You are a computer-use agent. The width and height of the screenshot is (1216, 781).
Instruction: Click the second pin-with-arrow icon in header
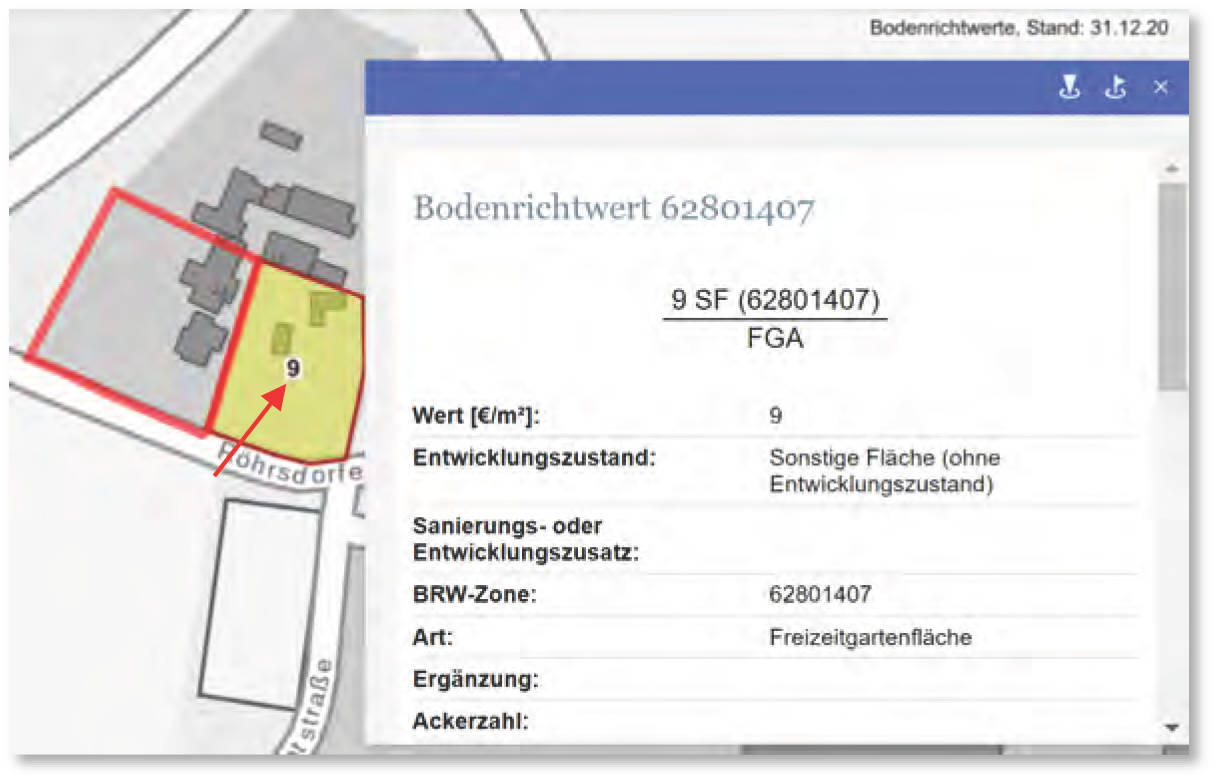pyautogui.click(x=1116, y=88)
